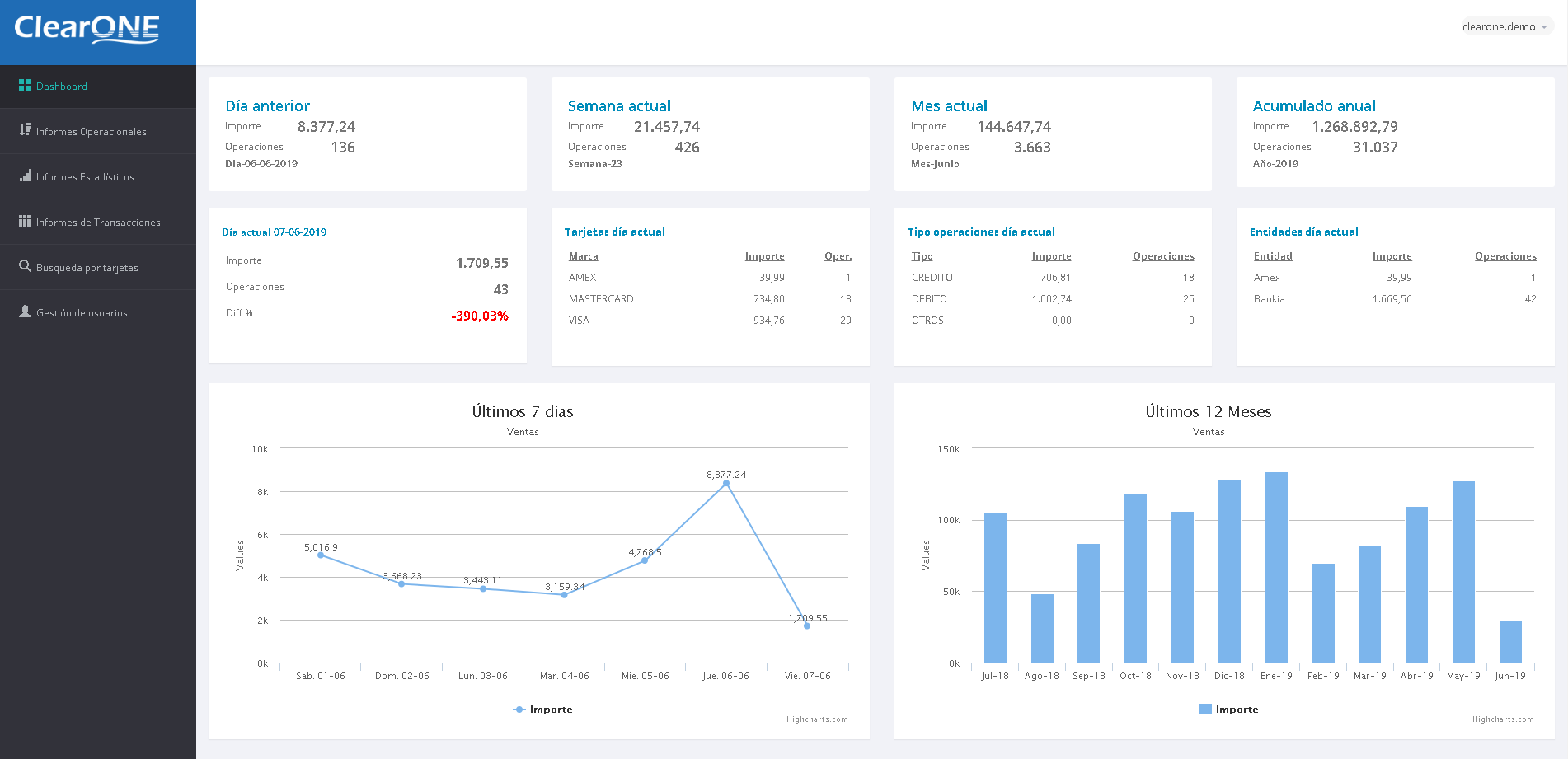Toggle Importe legend in Últimos 12 Meses chart
The image size is (1568, 759).
[x=1228, y=710]
